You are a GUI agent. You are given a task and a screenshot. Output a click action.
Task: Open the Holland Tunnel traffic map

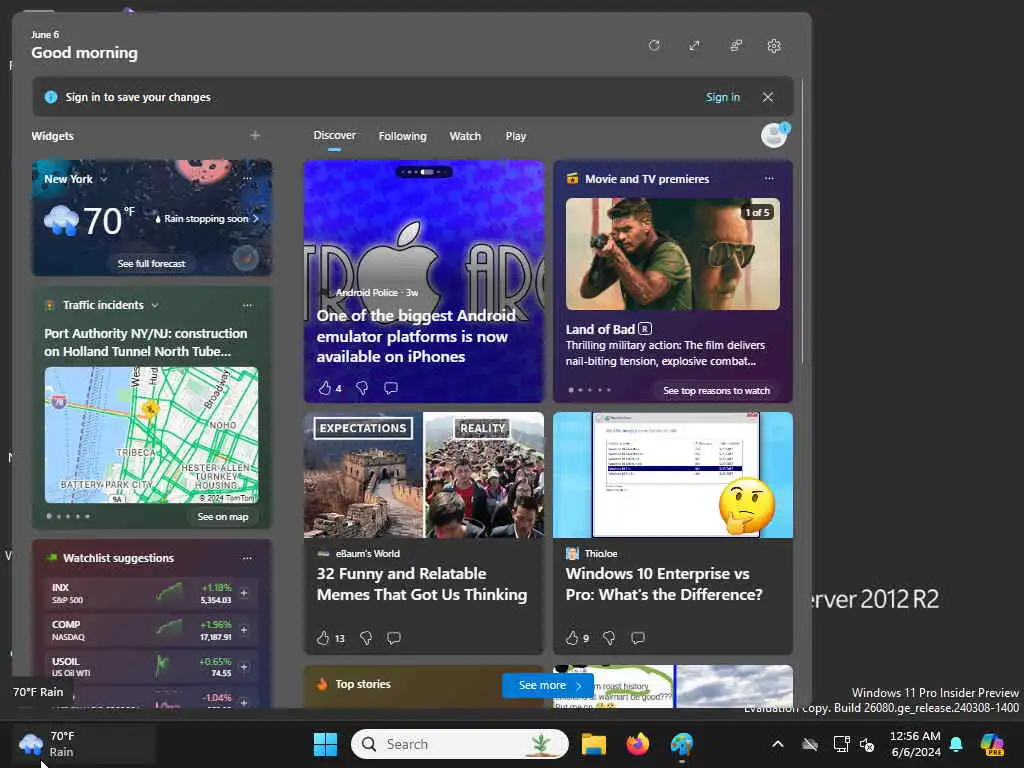coord(152,435)
